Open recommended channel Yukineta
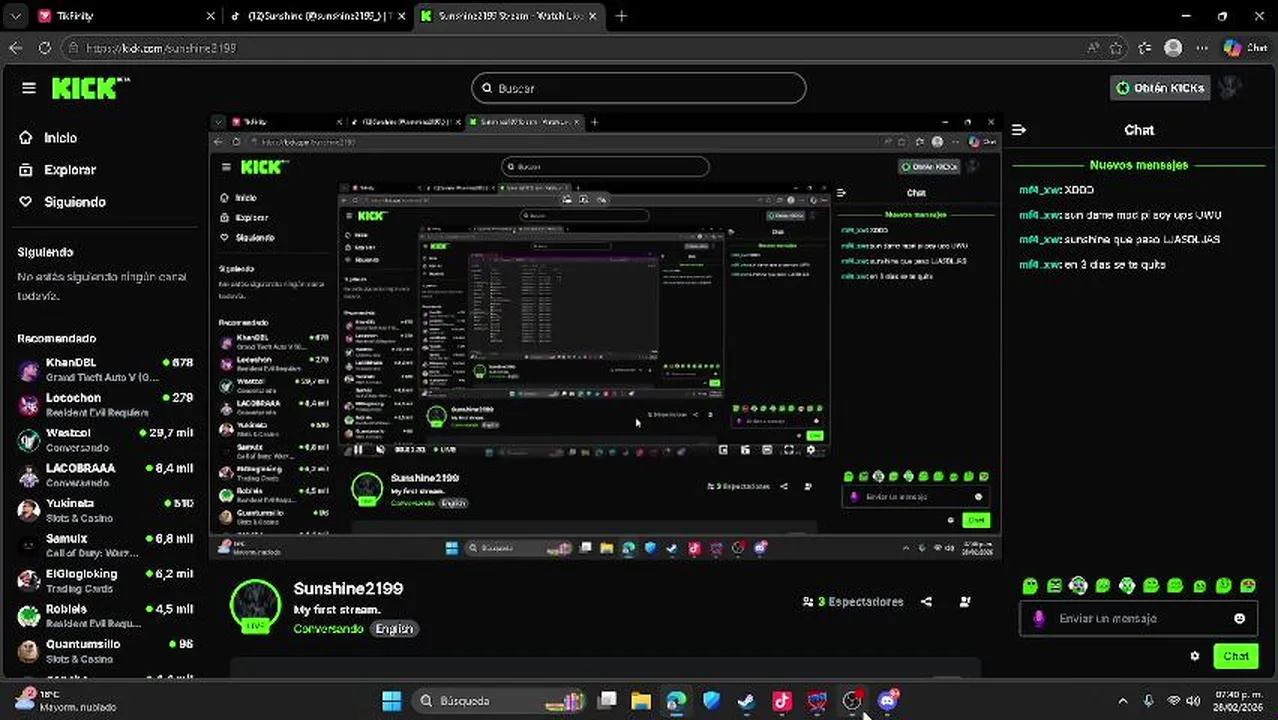 click(105, 510)
